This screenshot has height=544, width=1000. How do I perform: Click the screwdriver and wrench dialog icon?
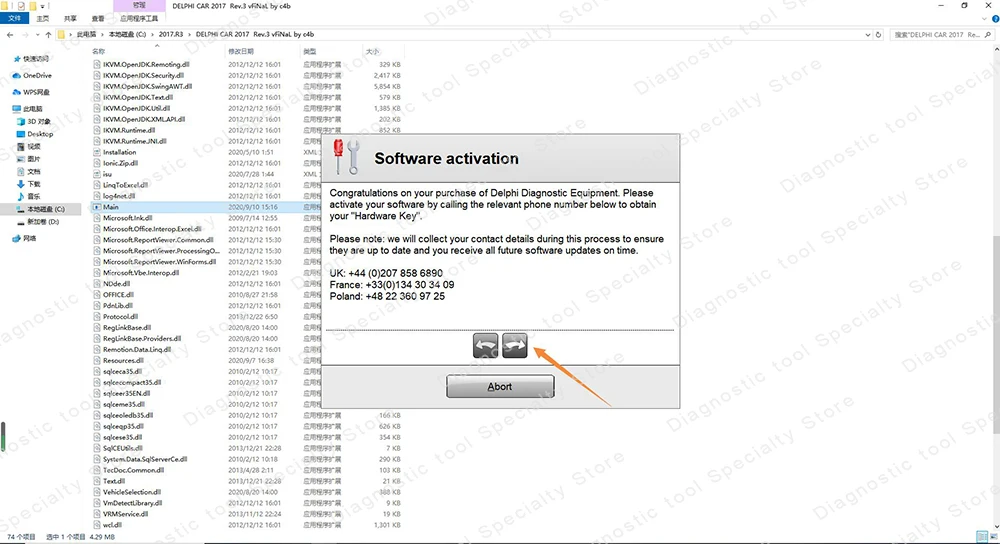[346, 156]
